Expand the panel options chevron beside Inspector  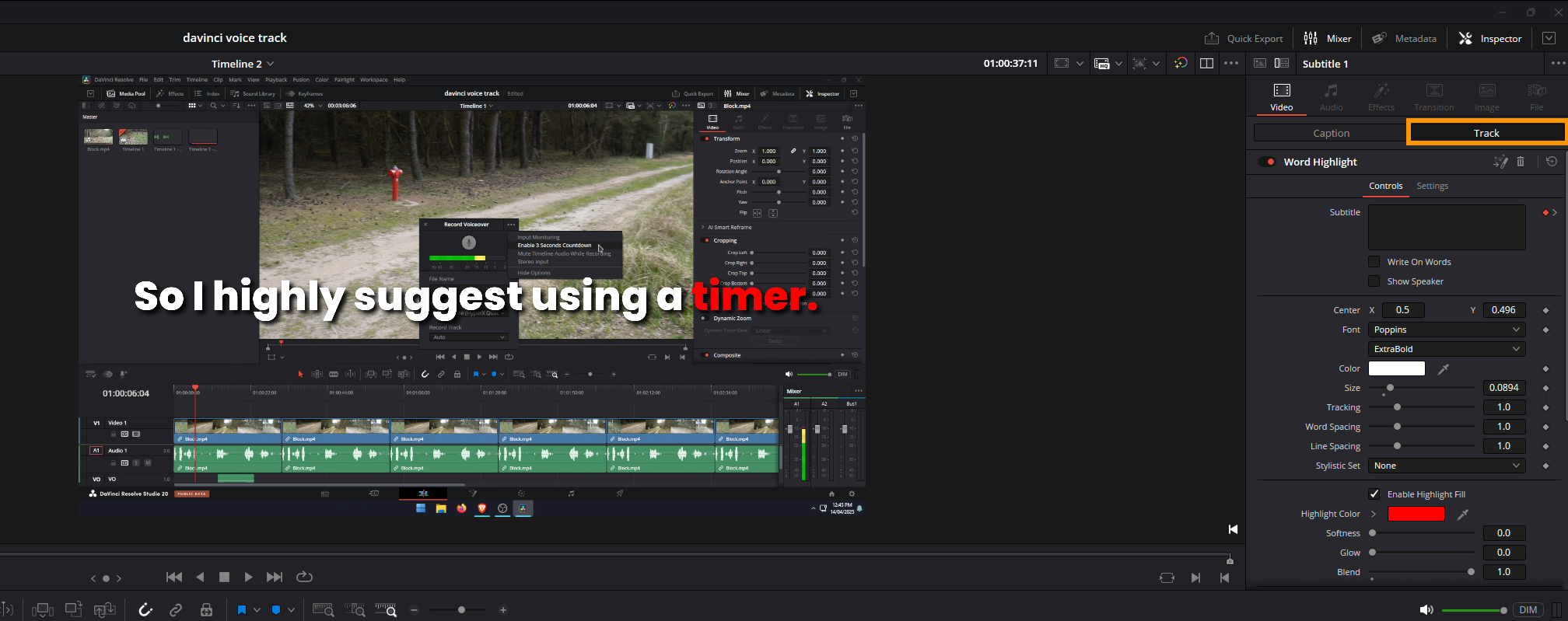(1549, 38)
